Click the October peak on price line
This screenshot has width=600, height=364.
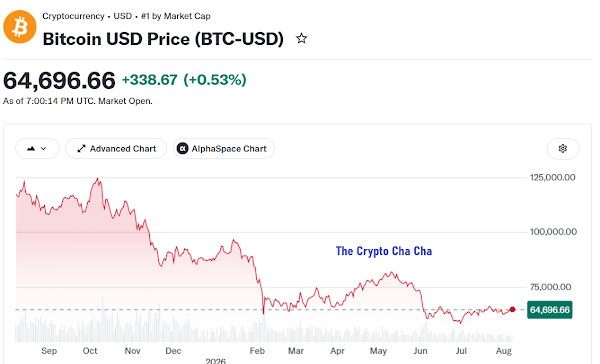click(98, 179)
